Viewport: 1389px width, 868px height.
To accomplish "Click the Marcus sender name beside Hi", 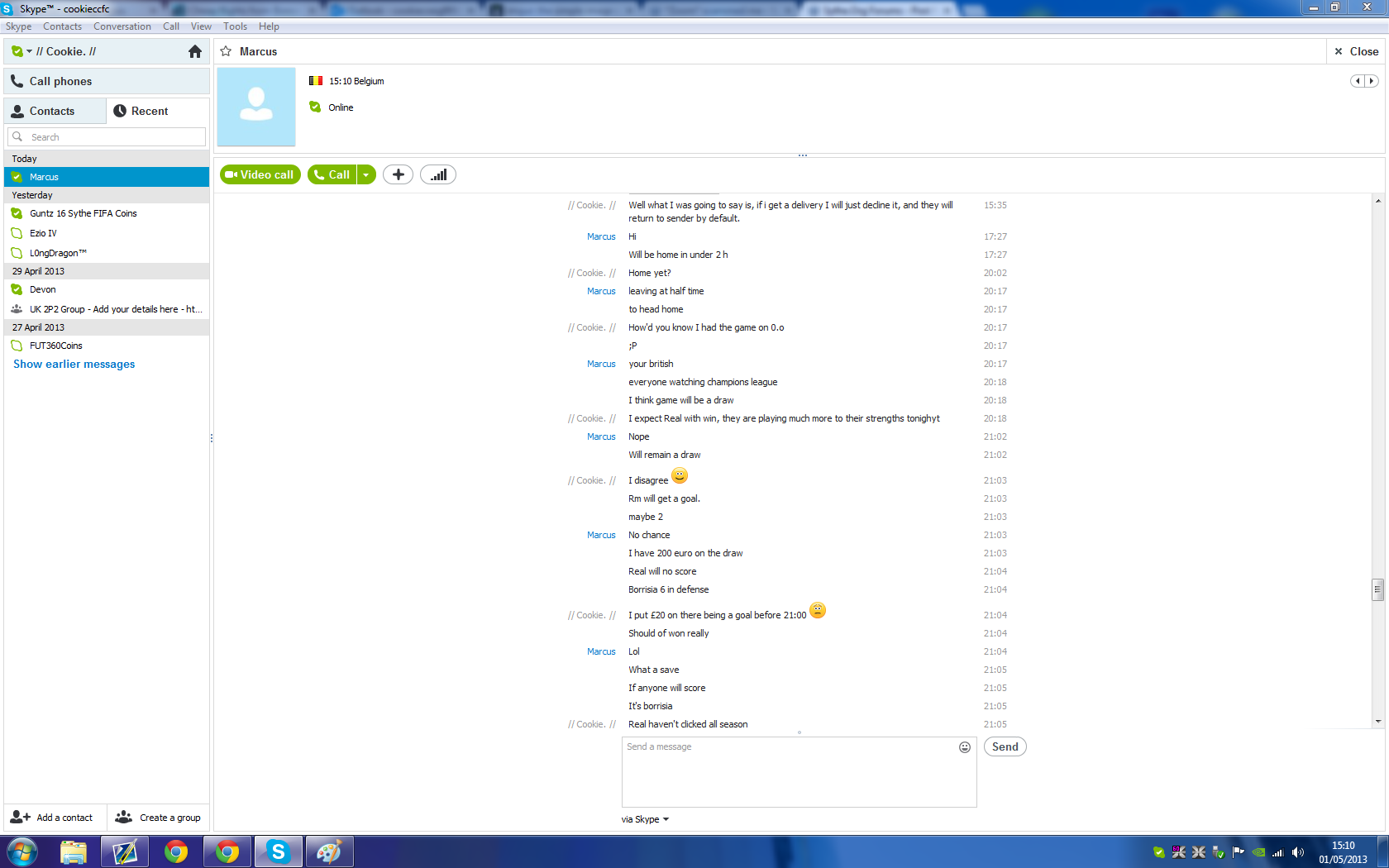I will 601,236.
